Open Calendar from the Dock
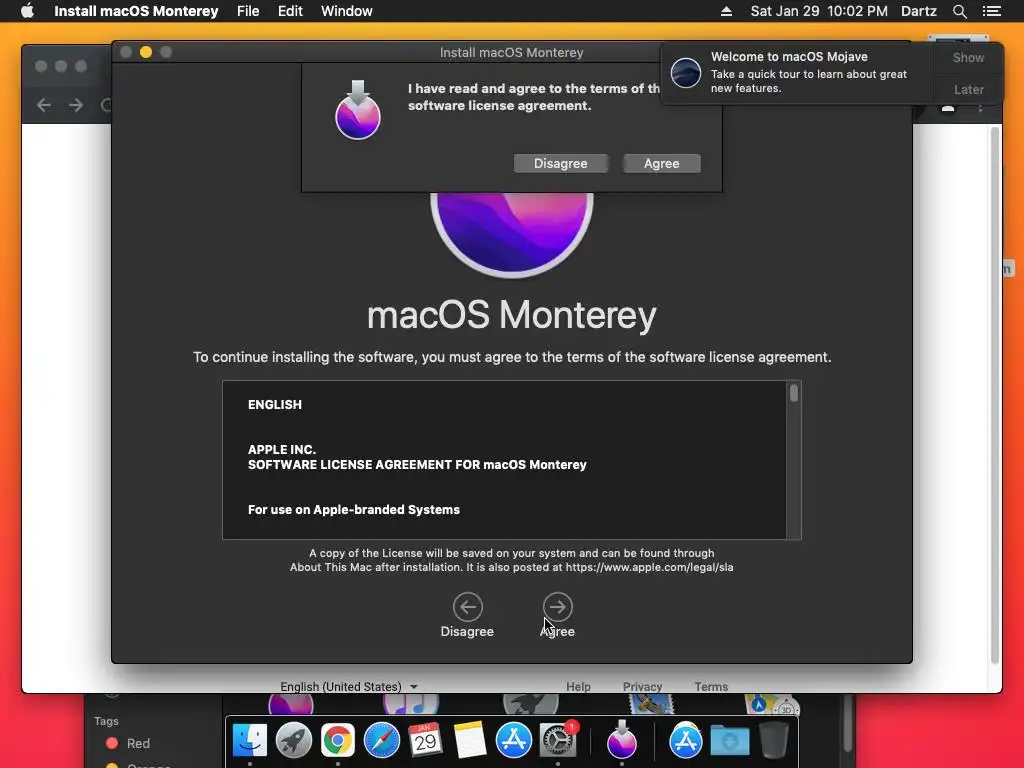Image resolution: width=1024 pixels, height=768 pixels. click(426, 741)
